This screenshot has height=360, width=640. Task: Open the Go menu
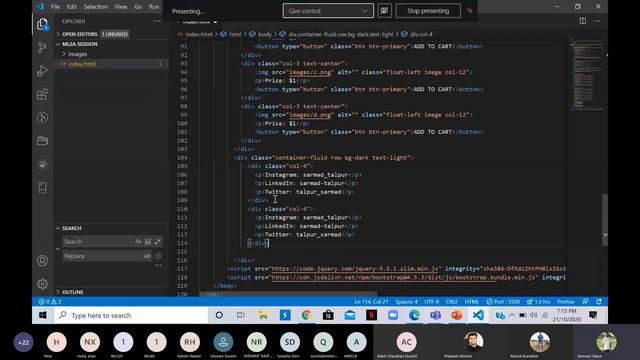[x=138, y=7]
